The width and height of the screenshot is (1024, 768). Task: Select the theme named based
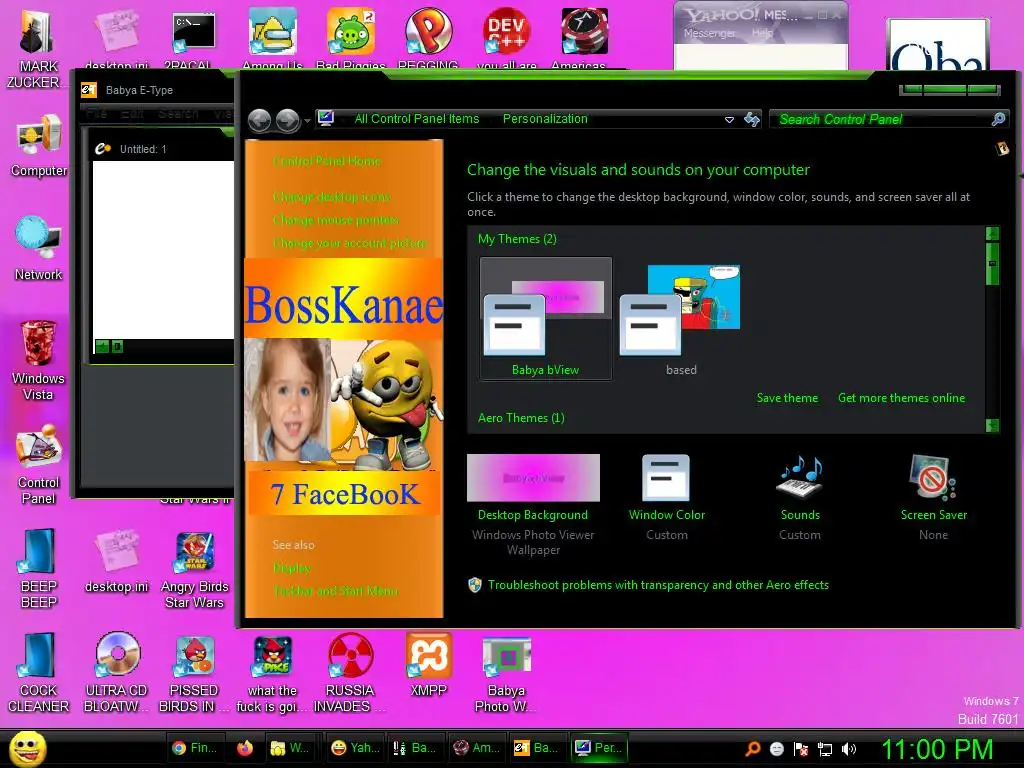click(680, 319)
